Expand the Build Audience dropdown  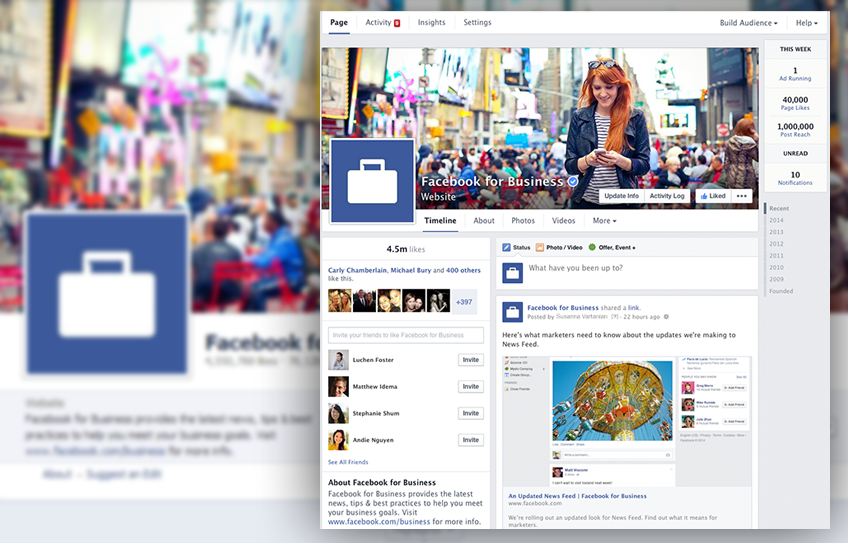pyautogui.click(x=748, y=23)
